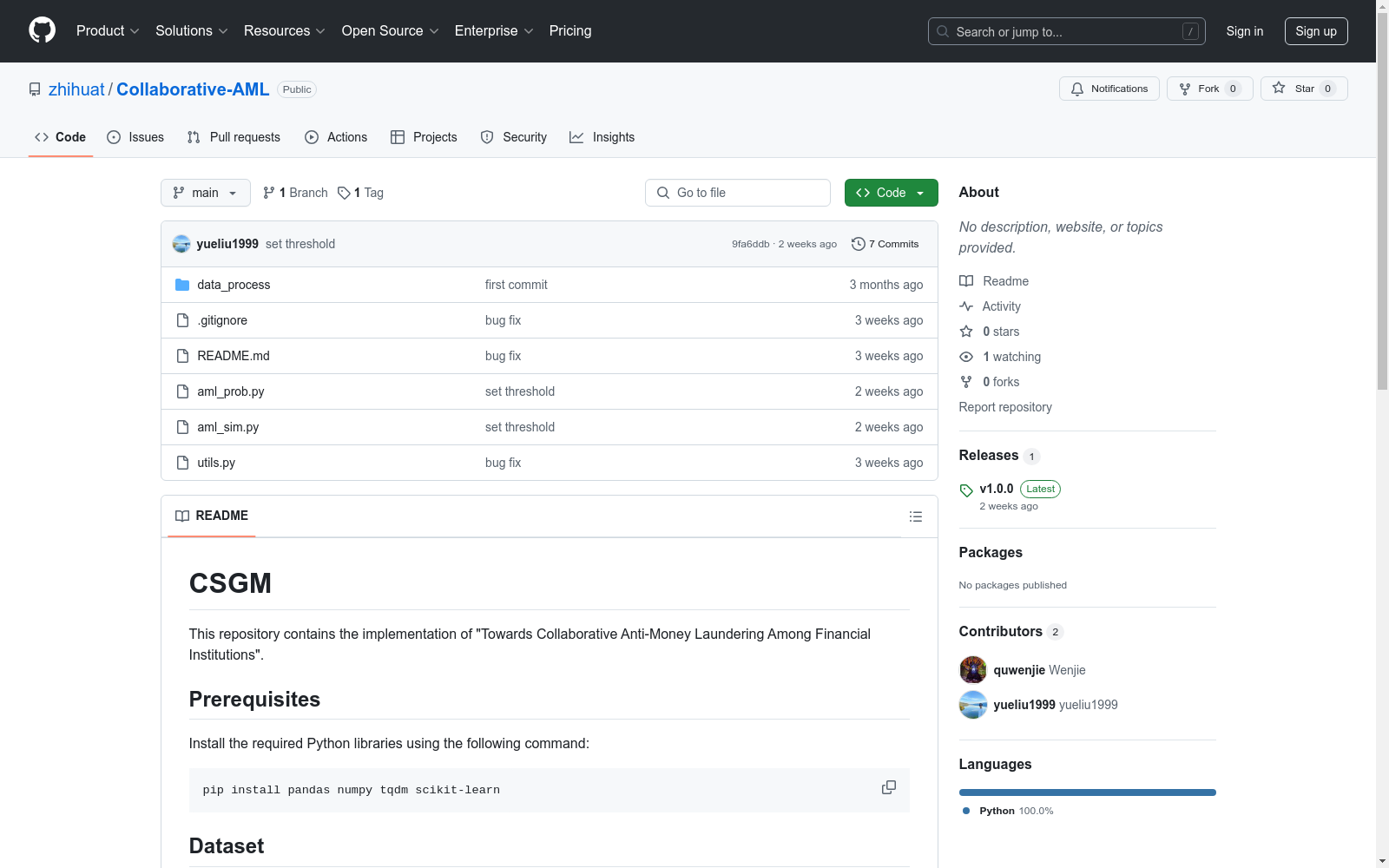Open the v1.0.0 release link
This screenshot has height=868, width=1389.
pos(997,489)
